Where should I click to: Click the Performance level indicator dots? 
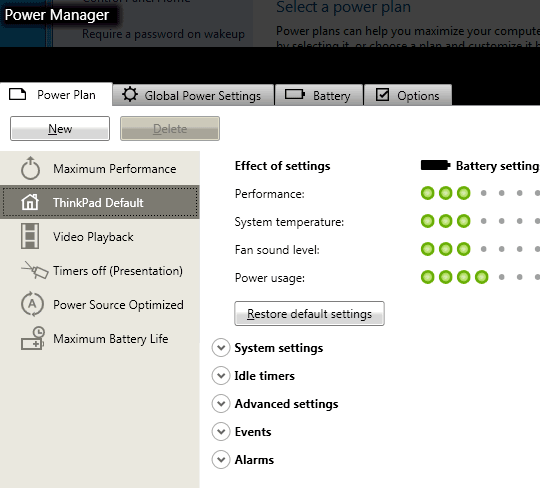pos(480,193)
